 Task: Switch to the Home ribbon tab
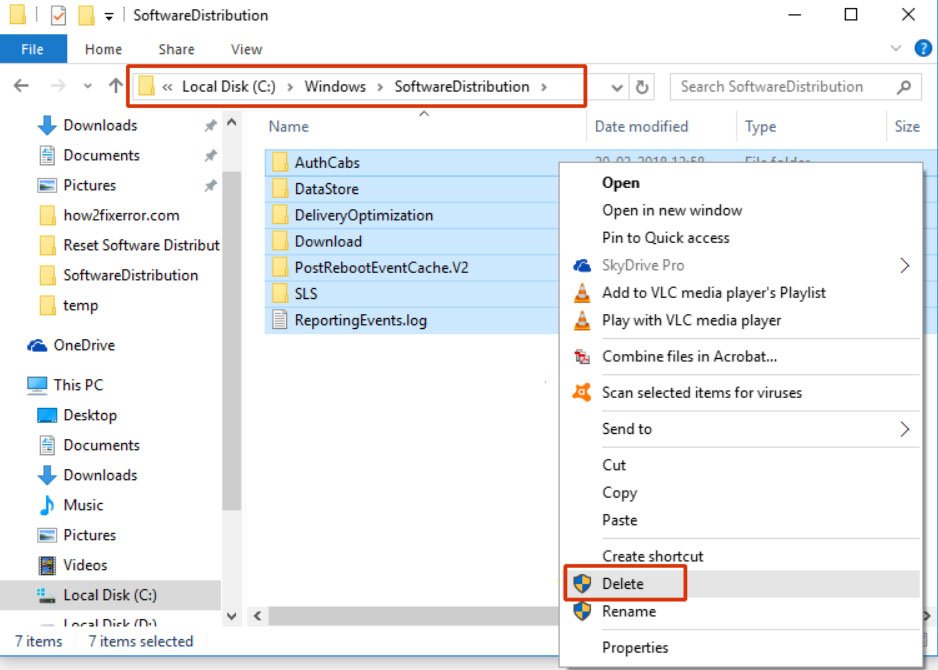(x=103, y=49)
